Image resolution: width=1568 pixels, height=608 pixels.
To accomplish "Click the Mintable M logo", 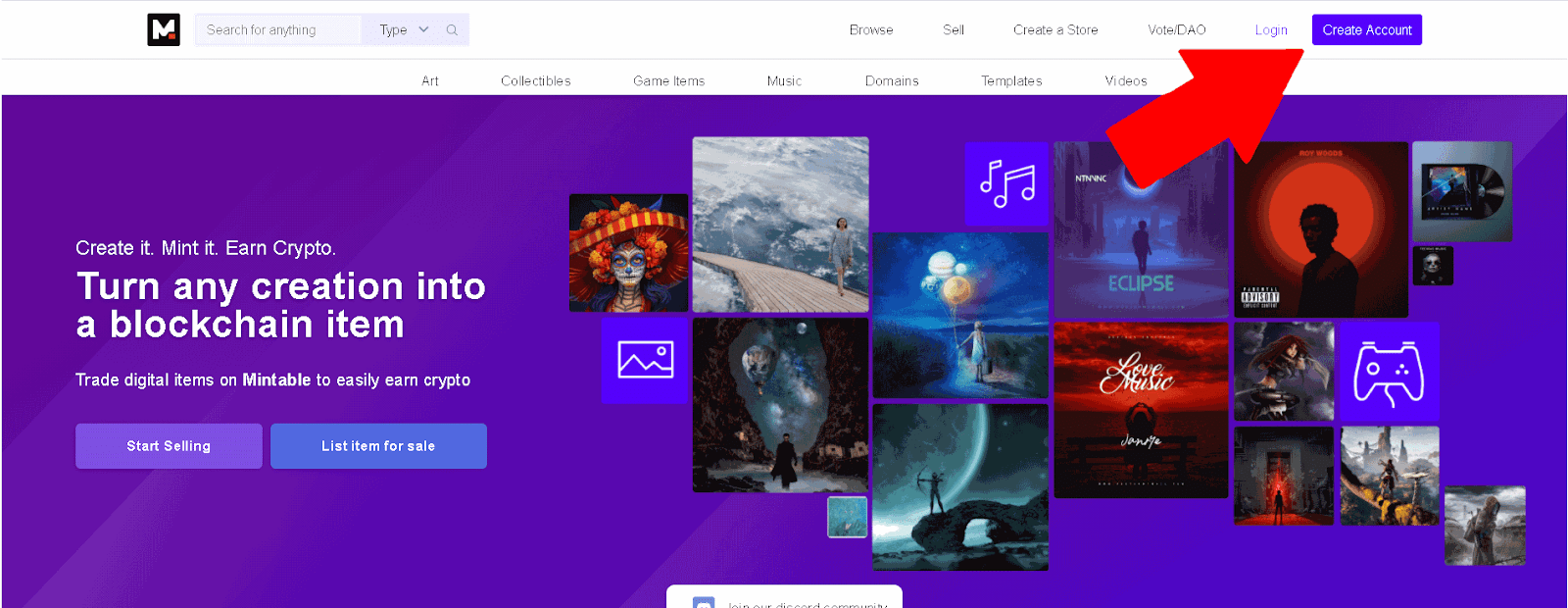I will click(164, 29).
